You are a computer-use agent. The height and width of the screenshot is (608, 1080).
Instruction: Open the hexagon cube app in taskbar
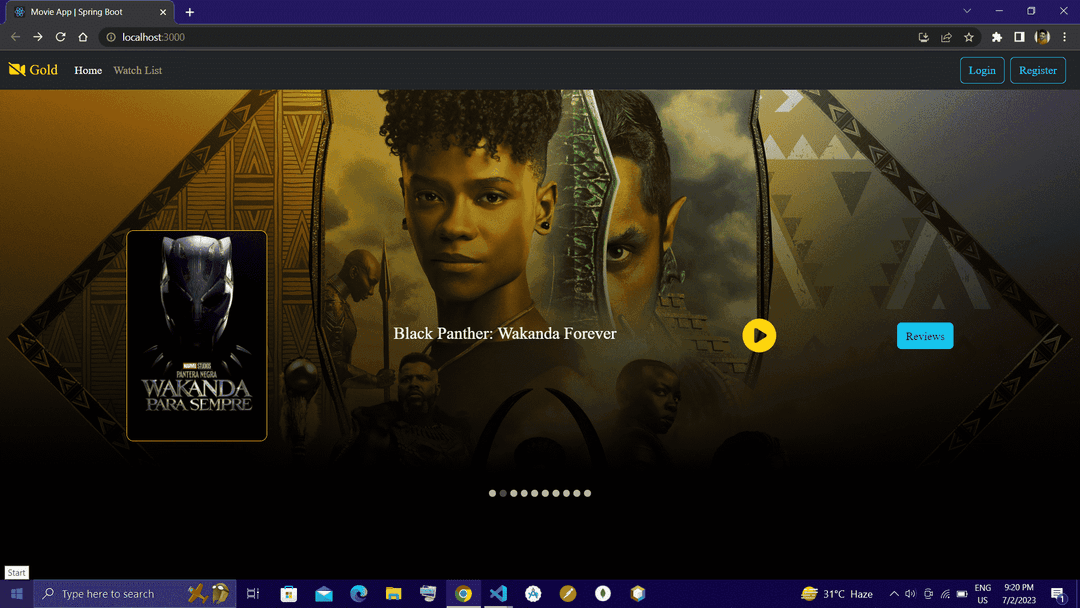point(638,594)
